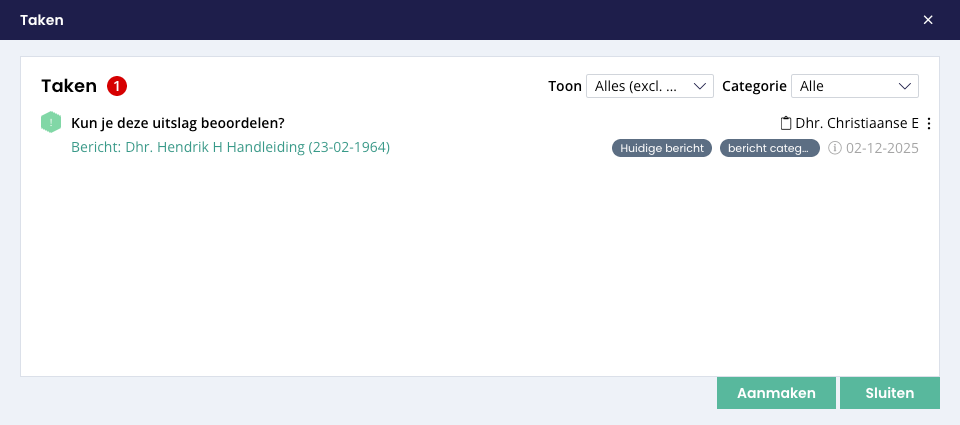Screen dimensions: 960x425
Task: Select the task 'Kun je deze uitslag beoordelen?'
Action: coord(178,123)
